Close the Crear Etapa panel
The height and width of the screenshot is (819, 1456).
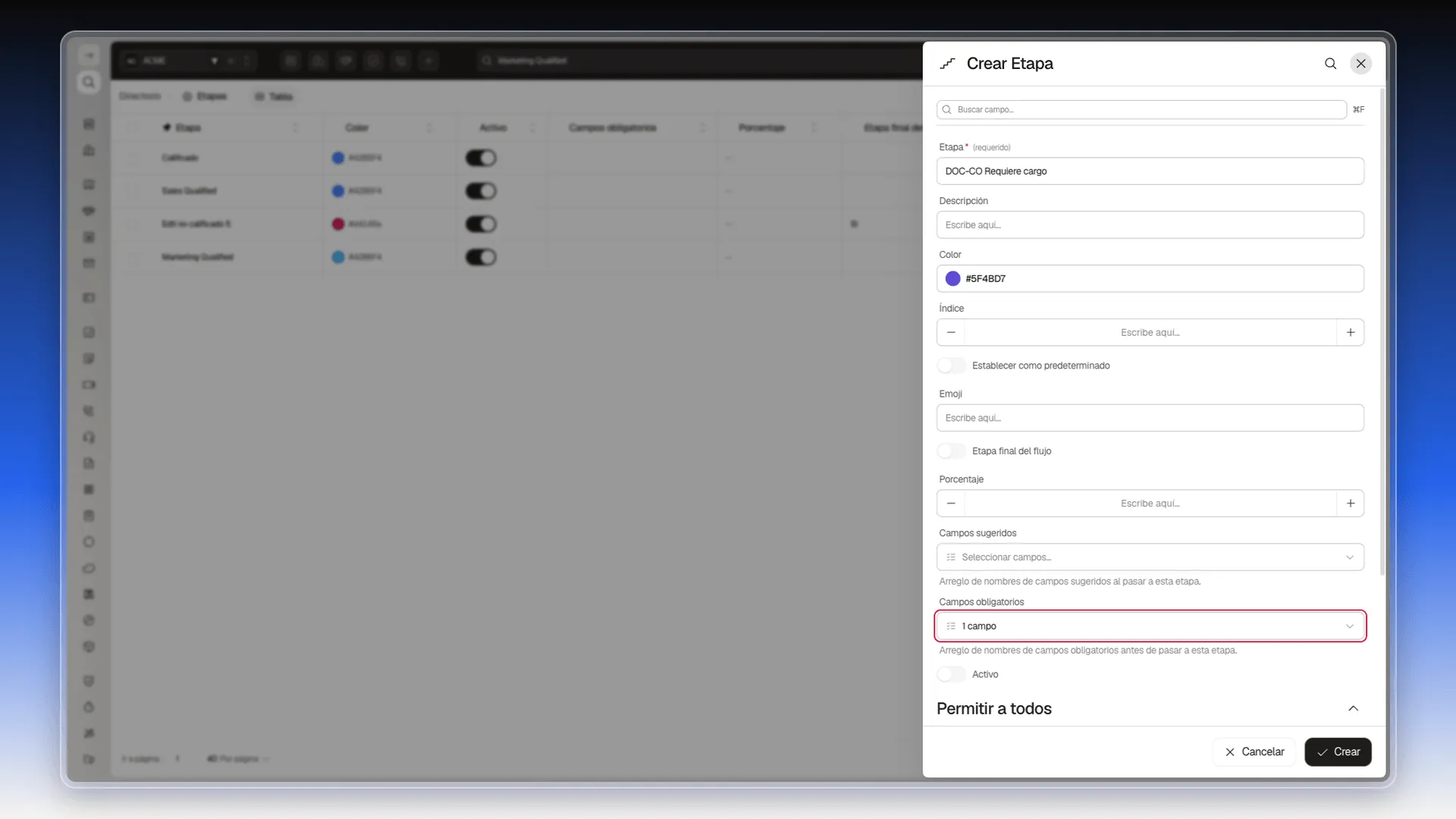(x=1361, y=64)
